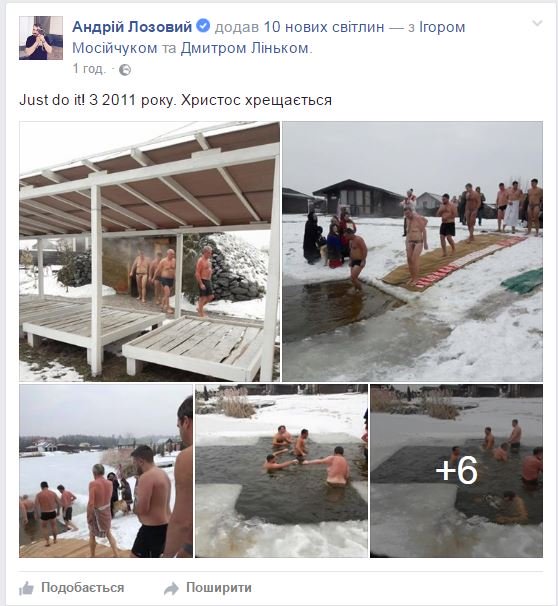This screenshot has width=558, height=606.
Task: Click the word 'додав' in the post header
Action: point(236,27)
